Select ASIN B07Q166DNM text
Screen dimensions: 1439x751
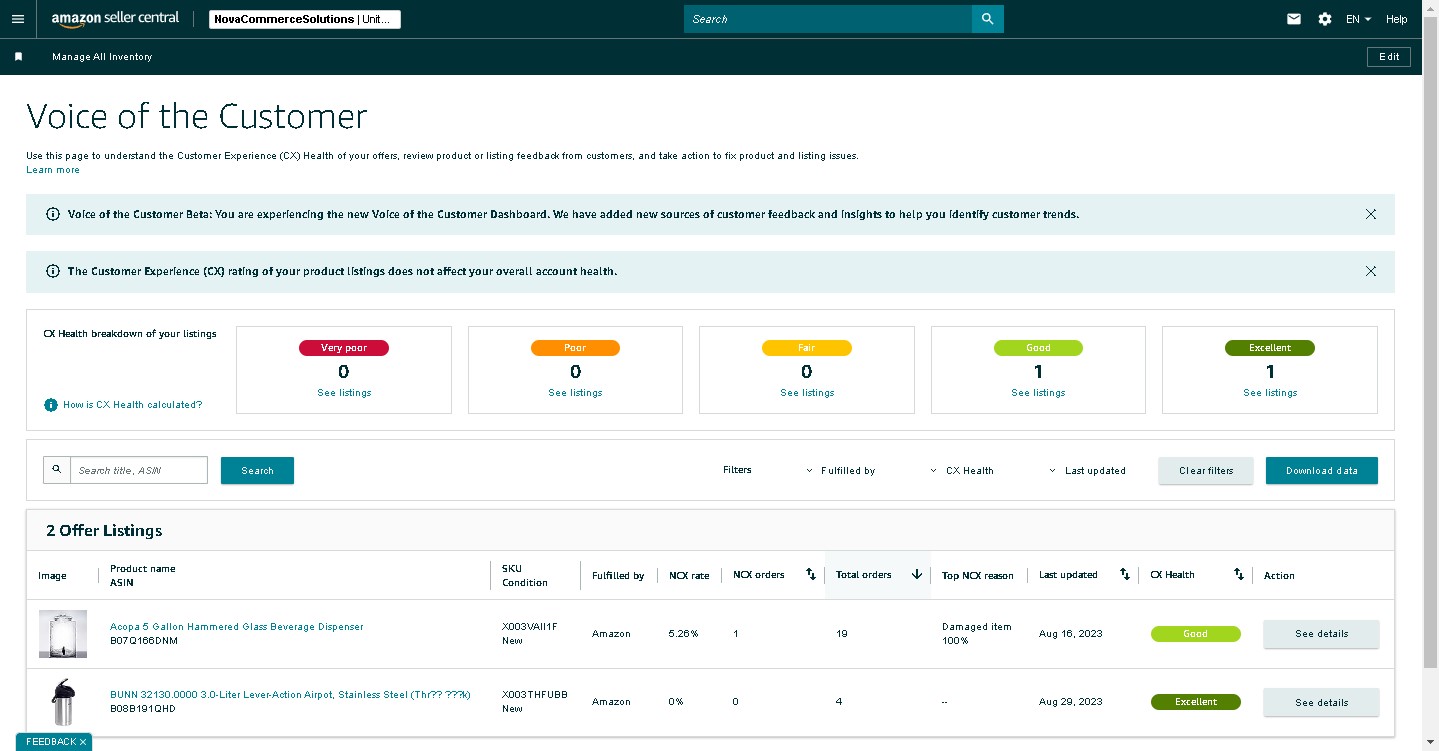click(x=144, y=641)
